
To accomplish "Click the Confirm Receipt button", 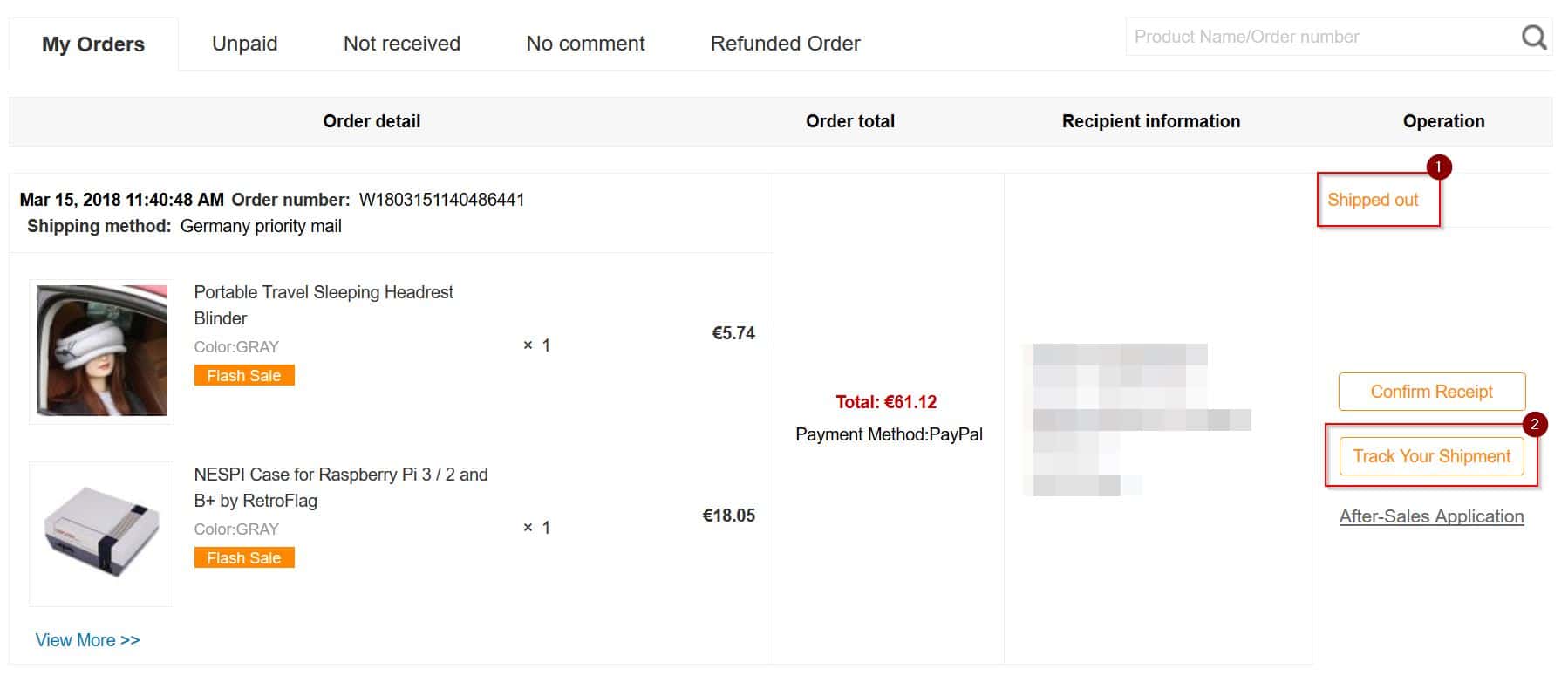I will [x=1432, y=392].
